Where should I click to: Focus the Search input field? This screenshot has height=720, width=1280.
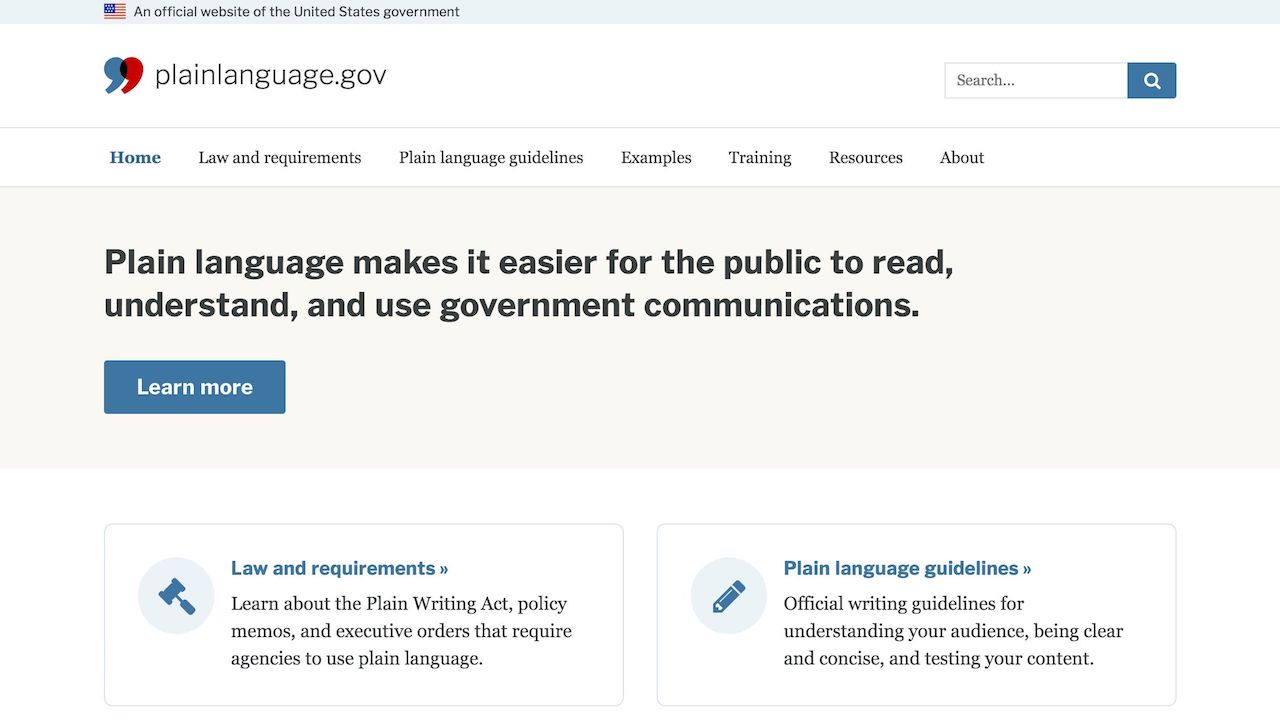click(x=1036, y=81)
